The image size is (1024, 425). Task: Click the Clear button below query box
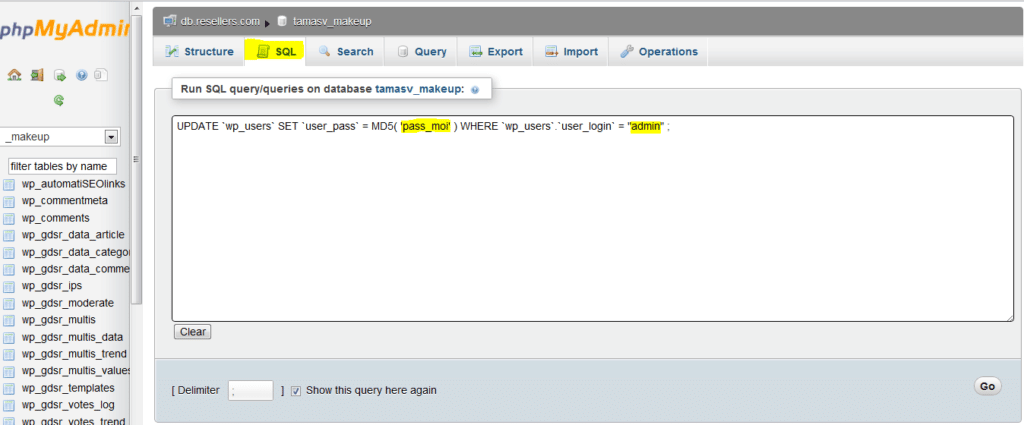click(x=192, y=332)
